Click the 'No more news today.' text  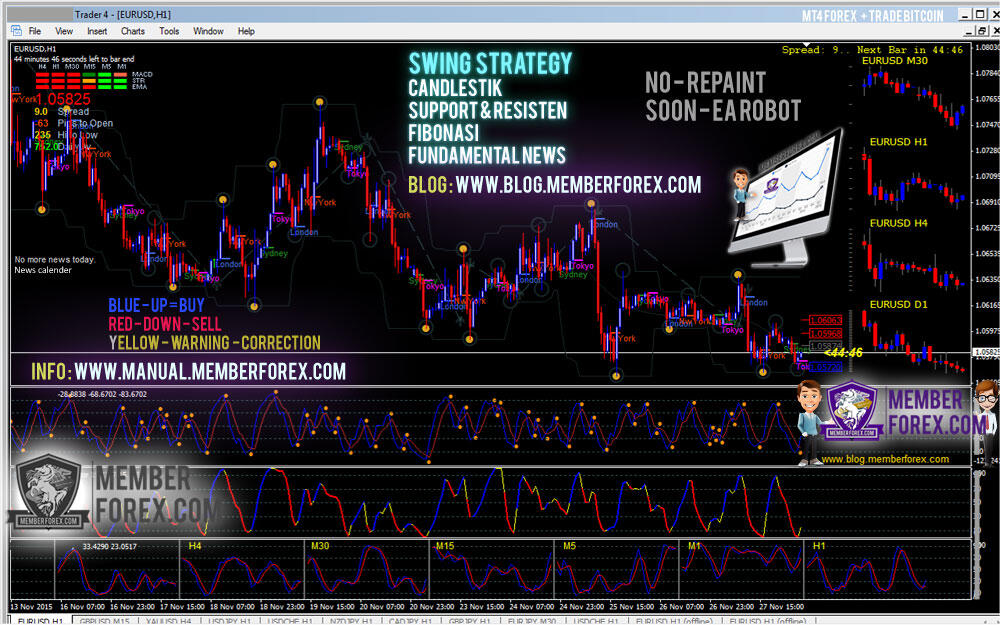coord(55,260)
